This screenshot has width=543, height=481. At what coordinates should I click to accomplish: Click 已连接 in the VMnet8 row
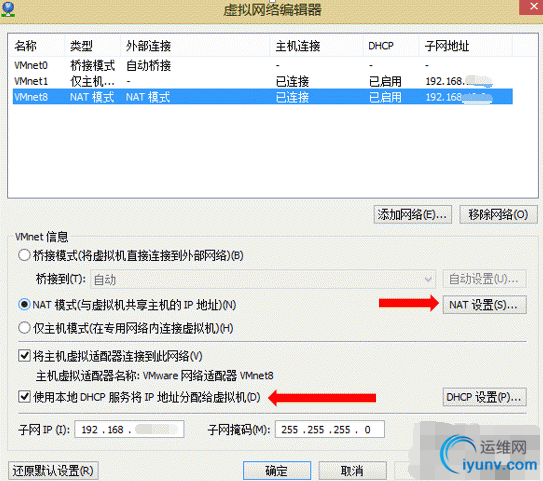(x=292, y=97)
